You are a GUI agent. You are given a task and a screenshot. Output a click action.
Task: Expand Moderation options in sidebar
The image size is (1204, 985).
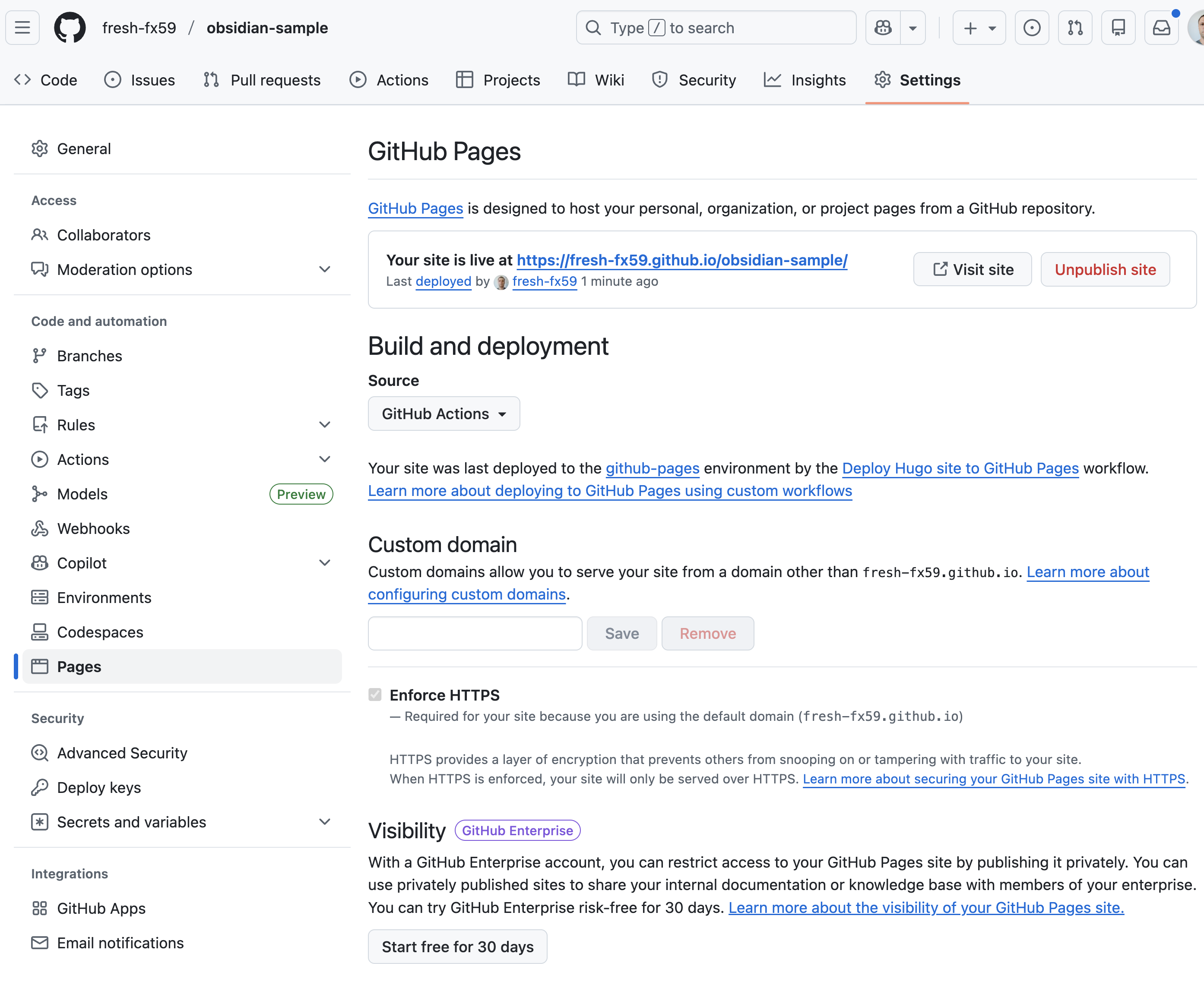click(324, 269)
